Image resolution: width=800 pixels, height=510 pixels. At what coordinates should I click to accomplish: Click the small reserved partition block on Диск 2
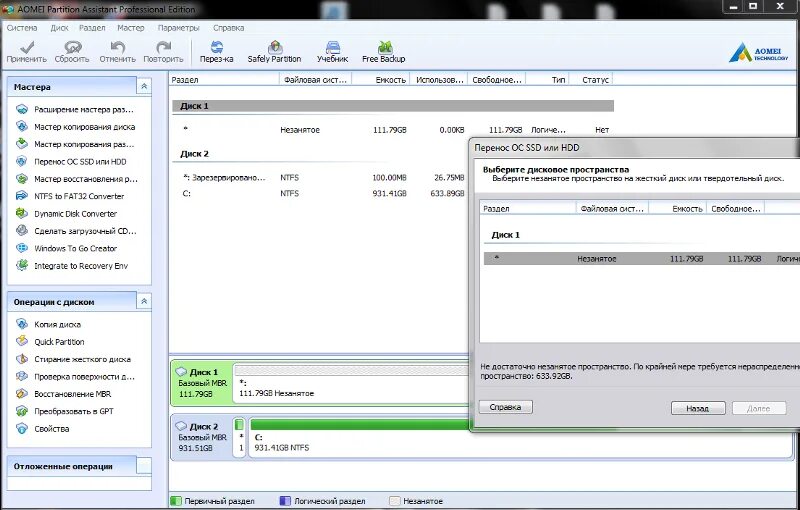239,438
